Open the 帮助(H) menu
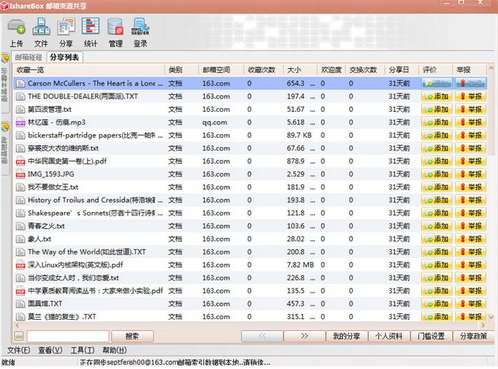This screenshot has height=369, width=498. click(114, 350)
